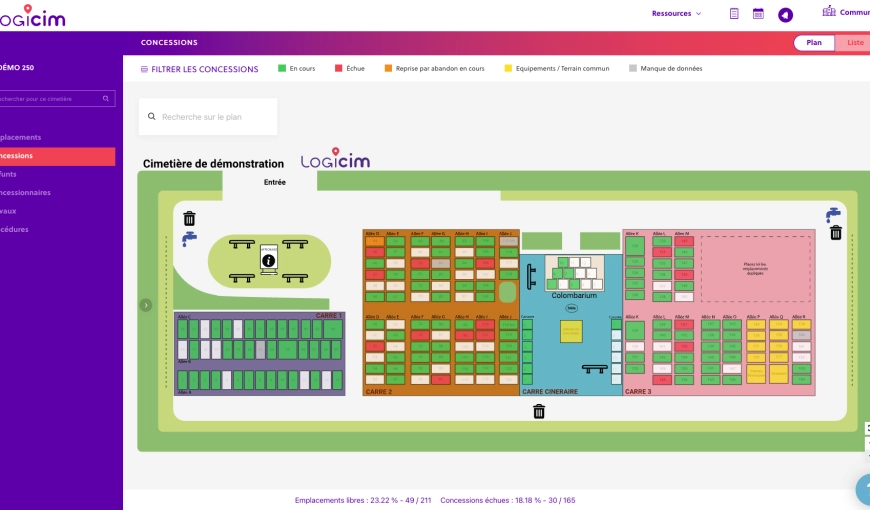
Task: Click the vertical bench icon left of Colombarium
Action: point(531,276)
